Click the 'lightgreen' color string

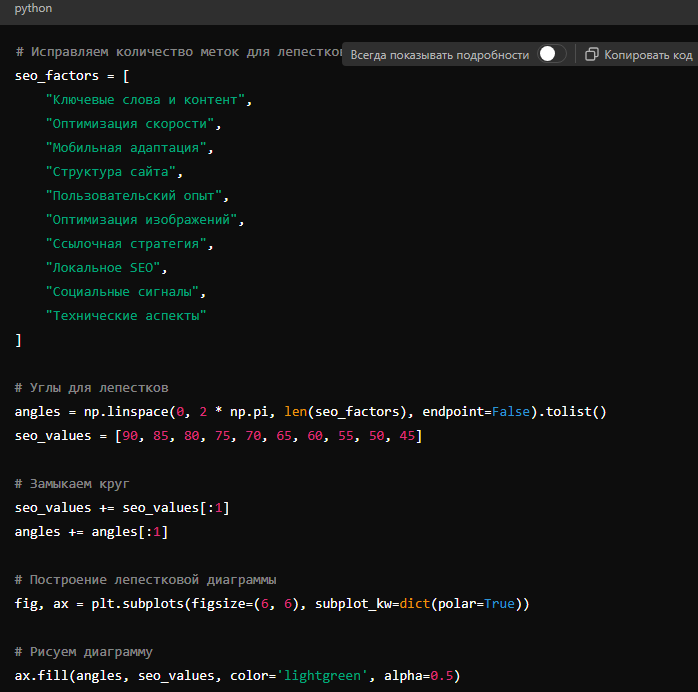click(324, 676)
